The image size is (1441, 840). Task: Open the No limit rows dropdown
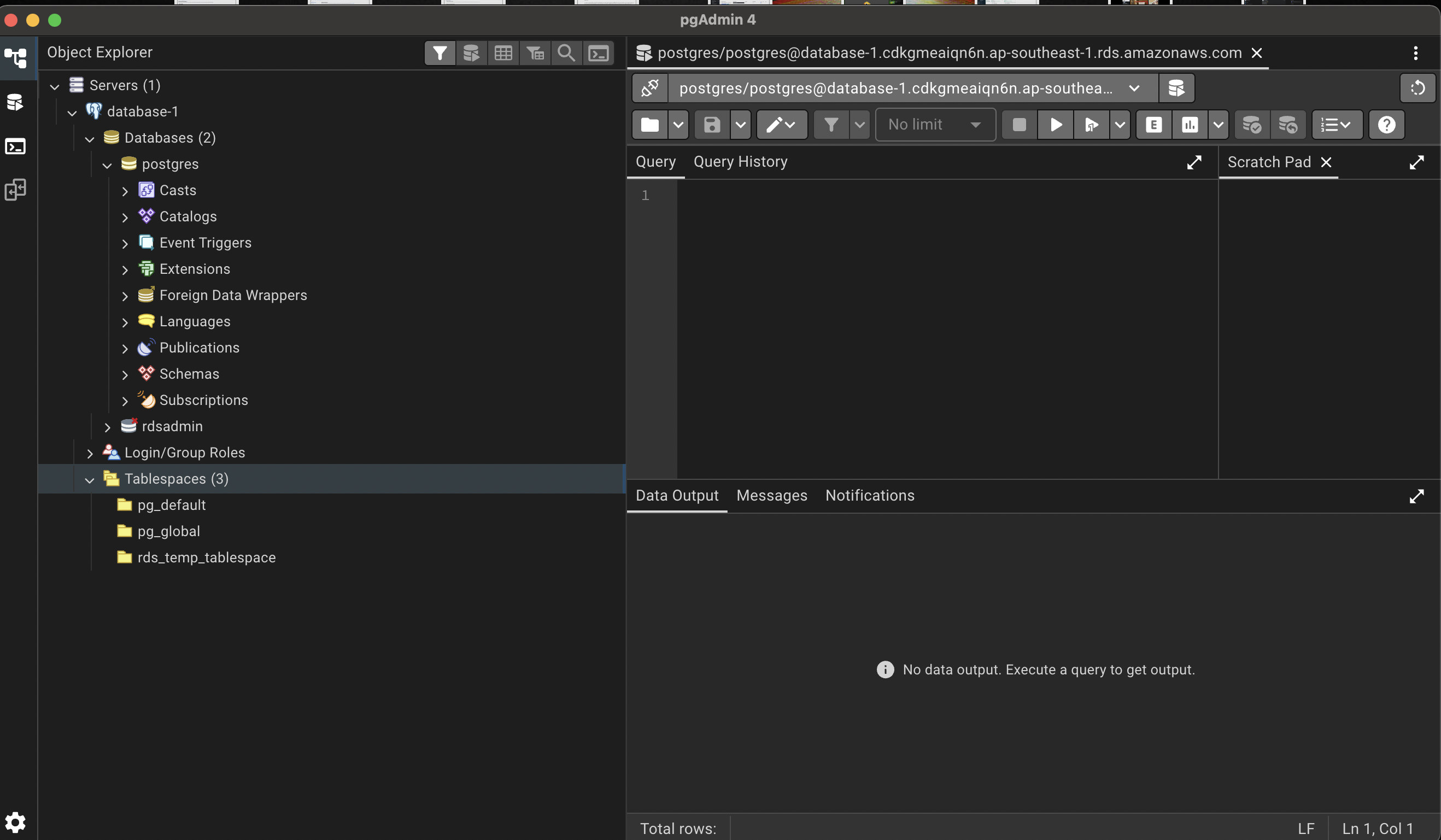(935, 125)
